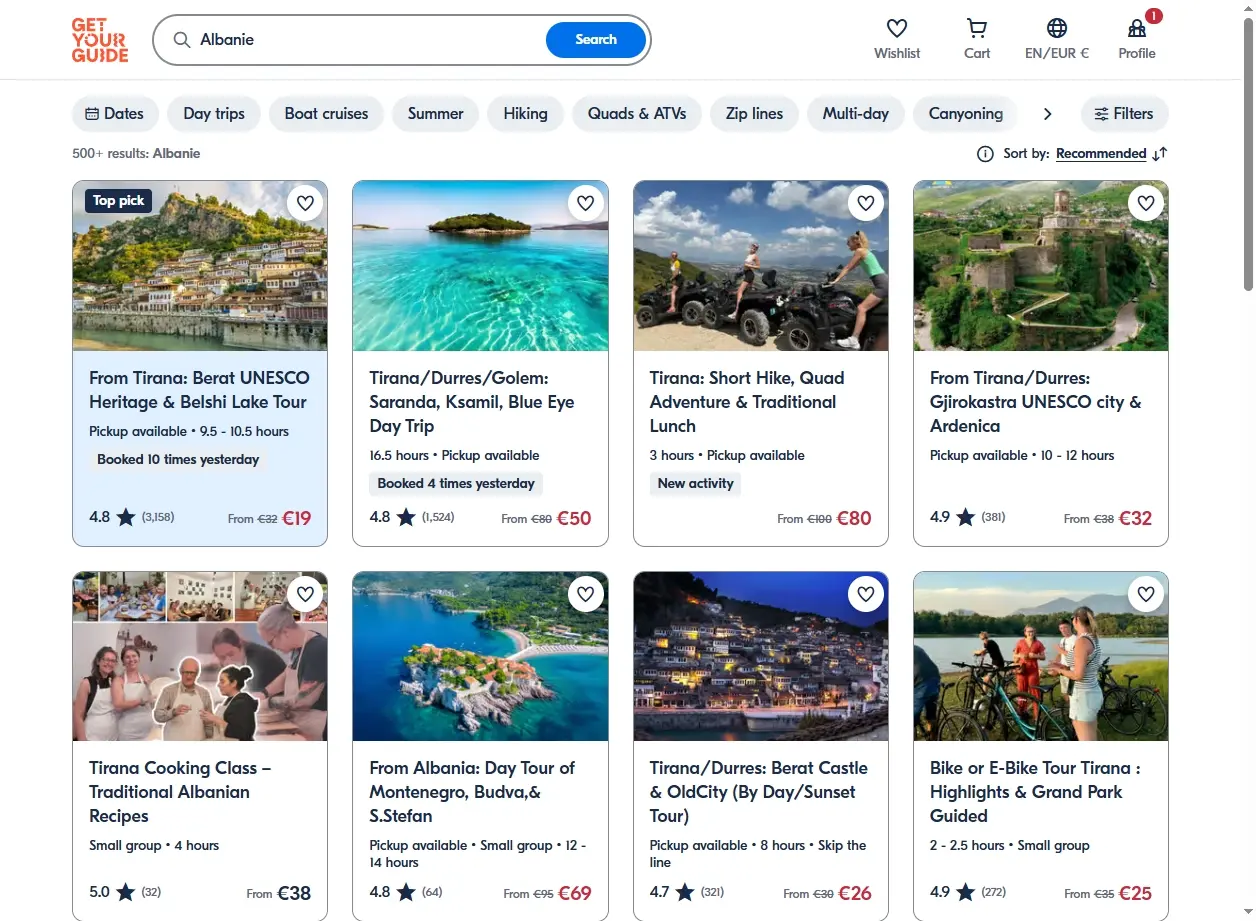
Task: Open the Dates filter chip
Action: point(116,114)
